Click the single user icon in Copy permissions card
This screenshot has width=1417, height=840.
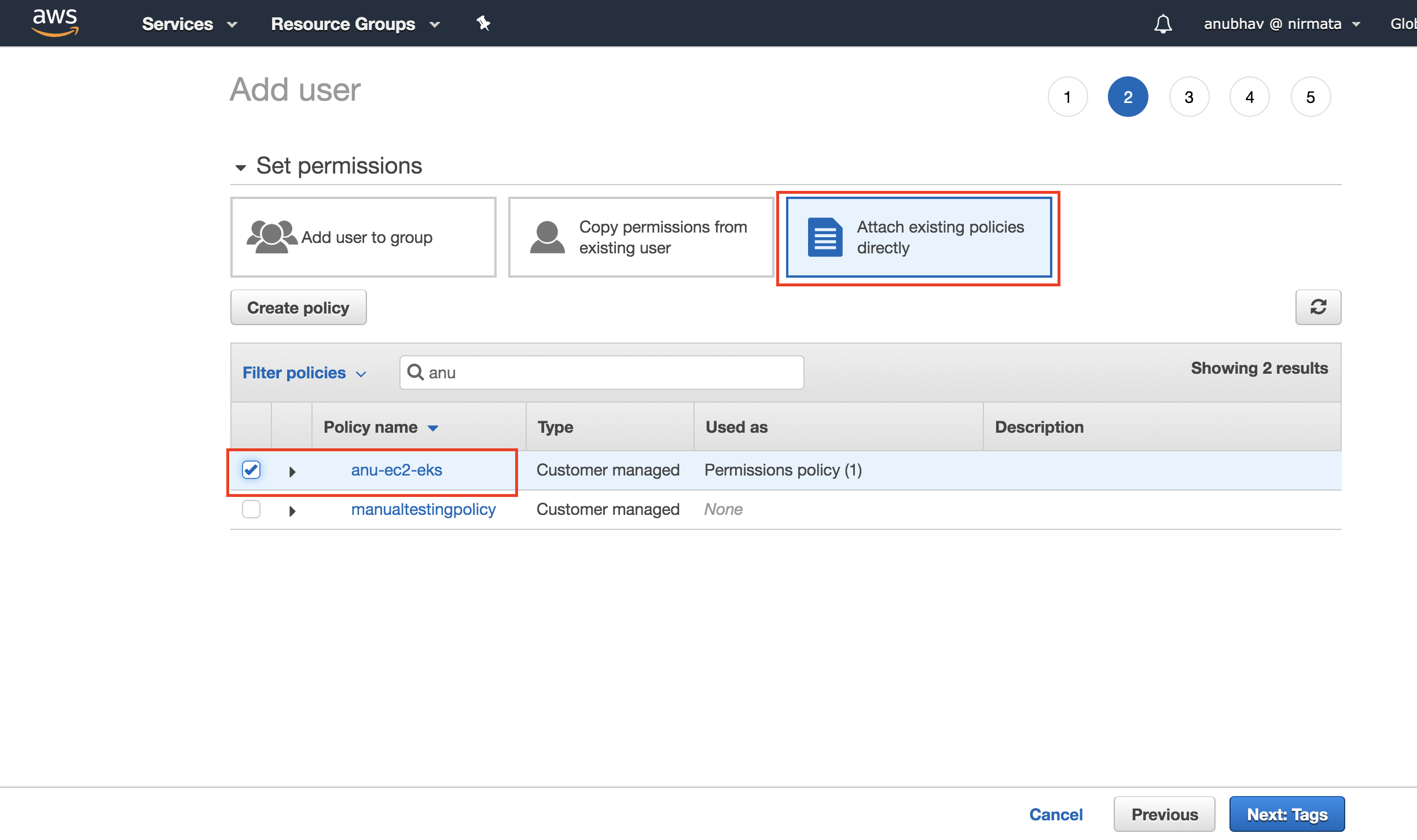point(547,237)
